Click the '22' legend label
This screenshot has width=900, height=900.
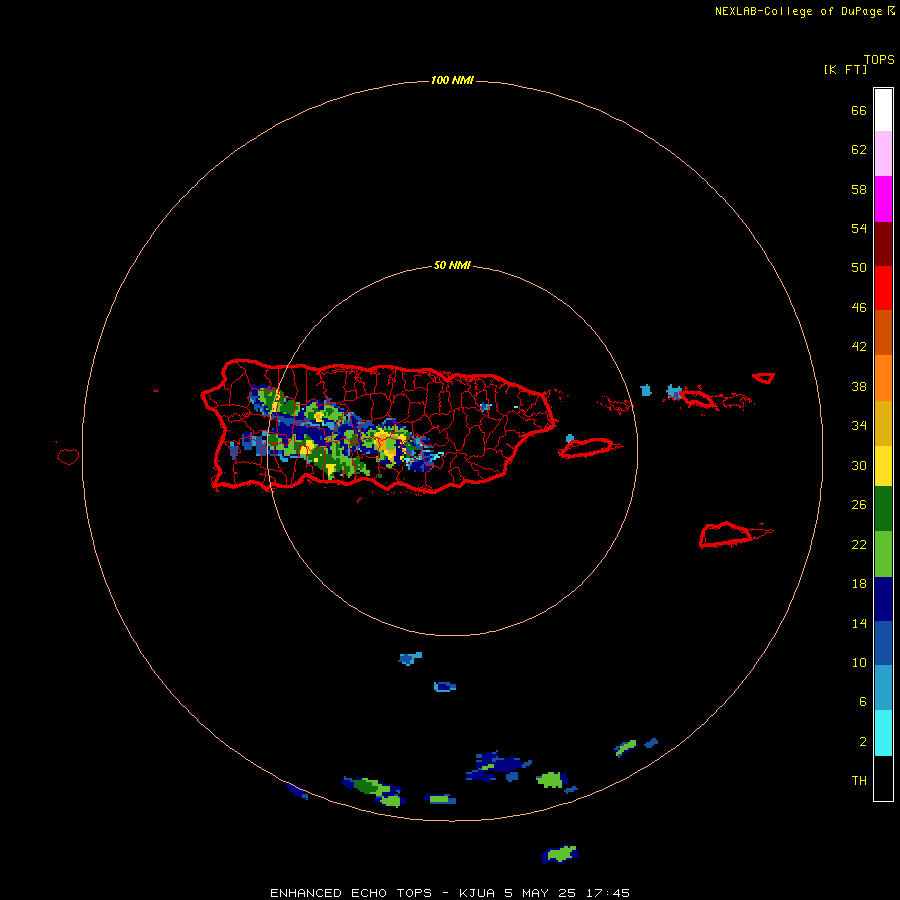(859, 544)
